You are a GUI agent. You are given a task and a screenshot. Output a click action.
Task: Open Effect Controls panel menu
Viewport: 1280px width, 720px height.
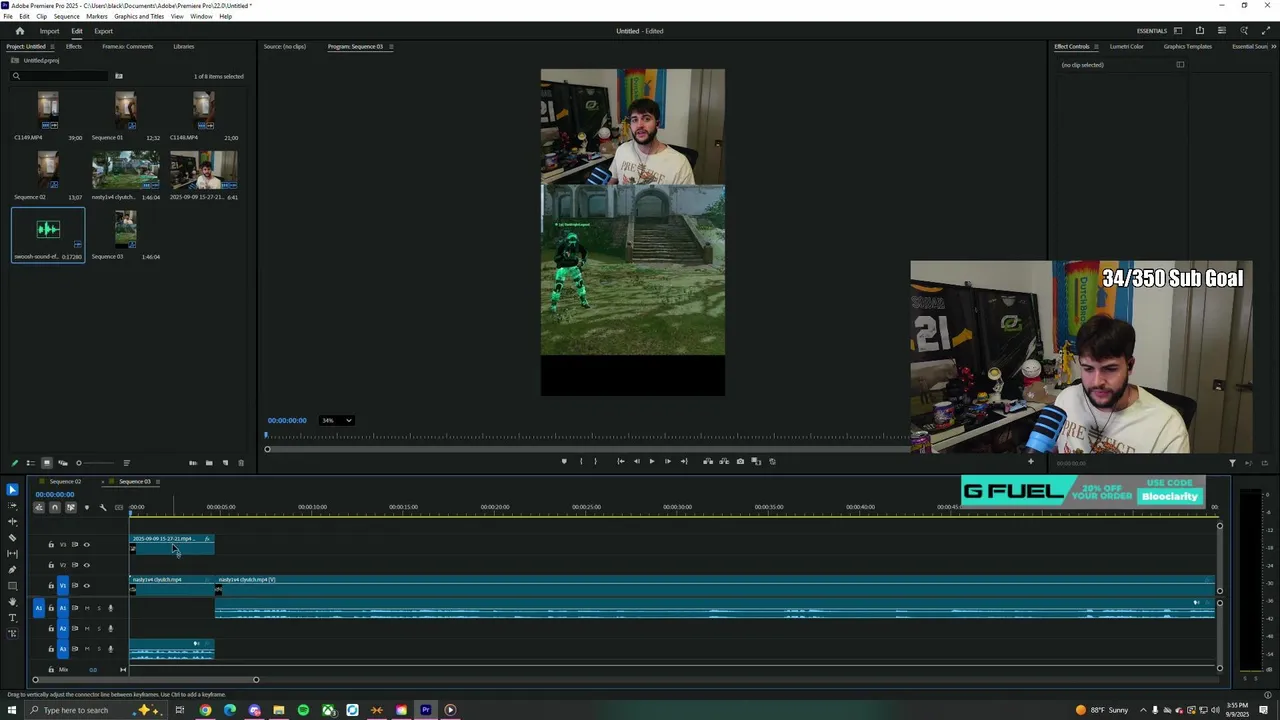(x=1096, y=46)
